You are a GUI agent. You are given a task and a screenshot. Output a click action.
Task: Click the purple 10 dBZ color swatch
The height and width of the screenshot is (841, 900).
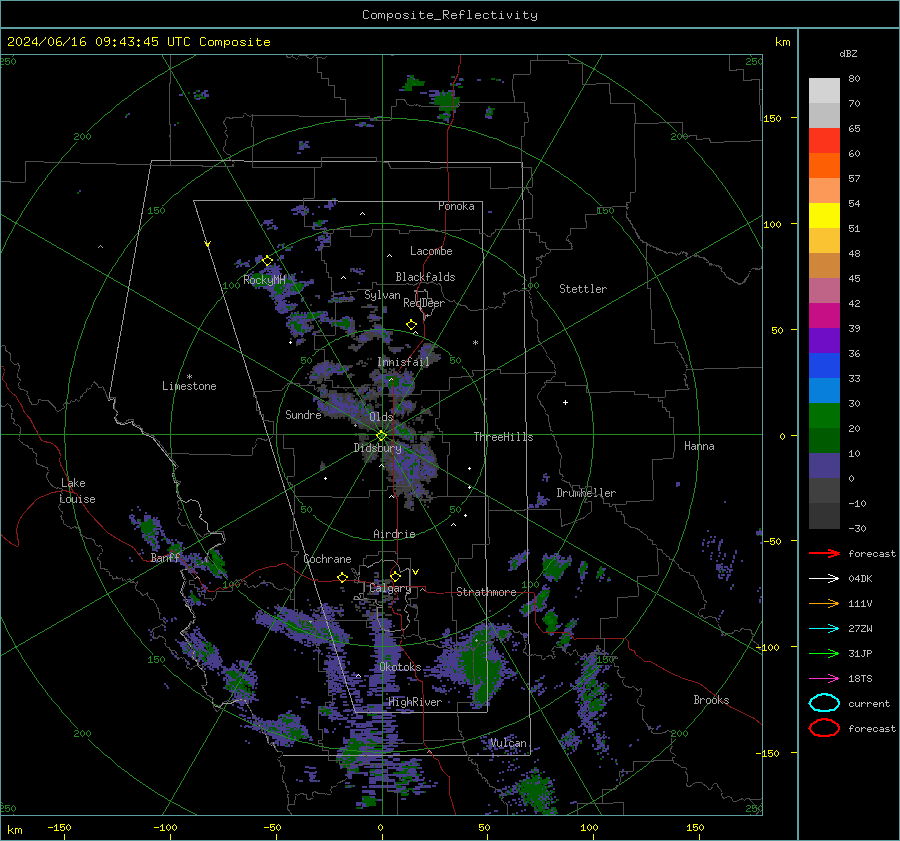824,466
